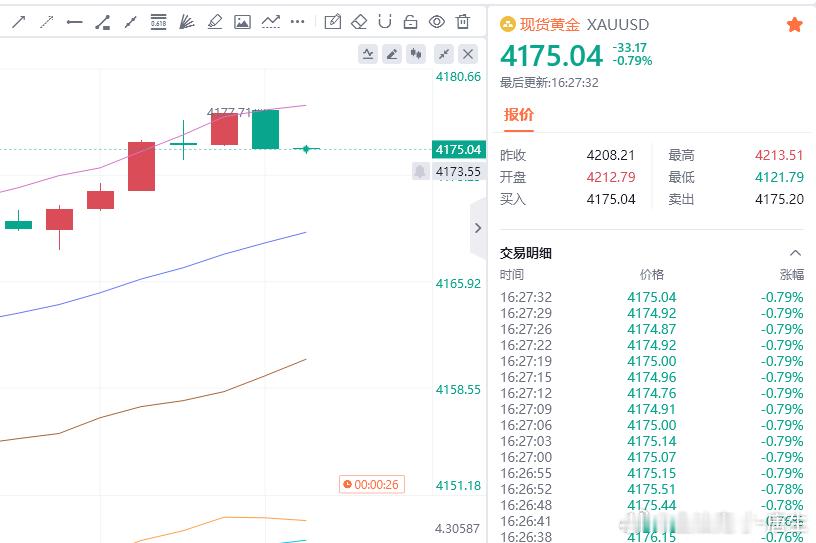This screenshot has width=816, height=543.
Task: Collapse the side panel with right chevron
Action: (x=478, y=228)
